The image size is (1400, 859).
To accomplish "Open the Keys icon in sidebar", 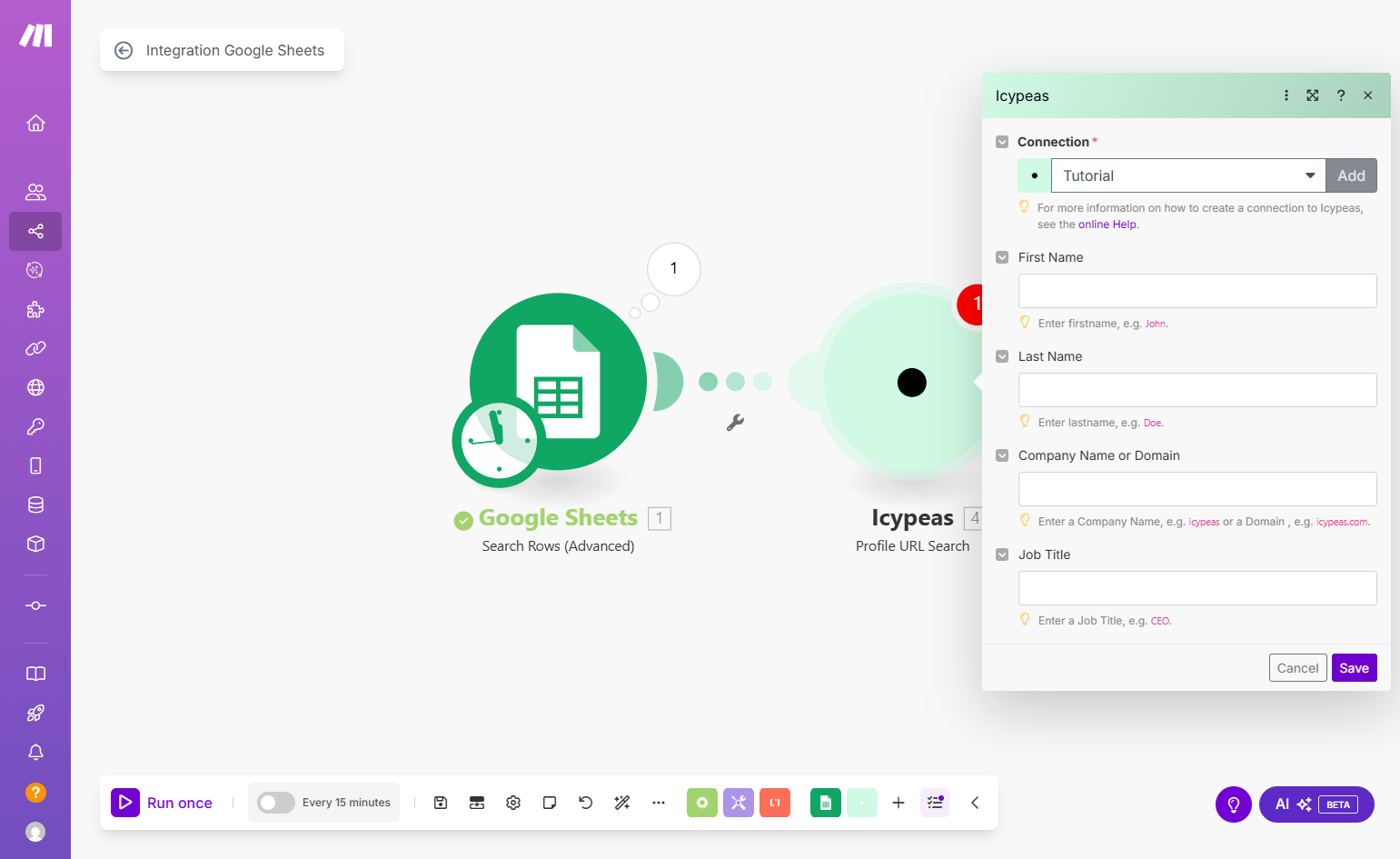I will tap(35, 426).
